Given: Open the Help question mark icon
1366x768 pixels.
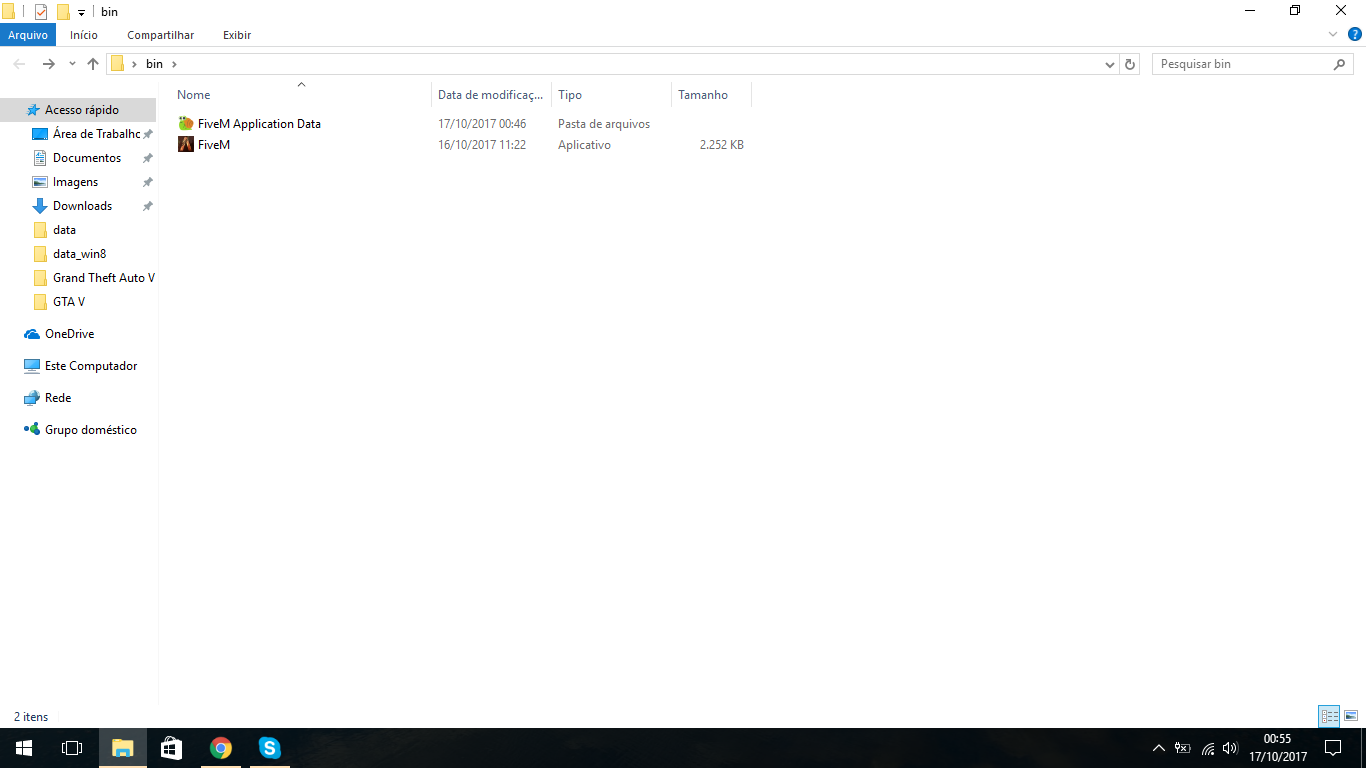Looking at the screenshot, I should point(1355,34).
